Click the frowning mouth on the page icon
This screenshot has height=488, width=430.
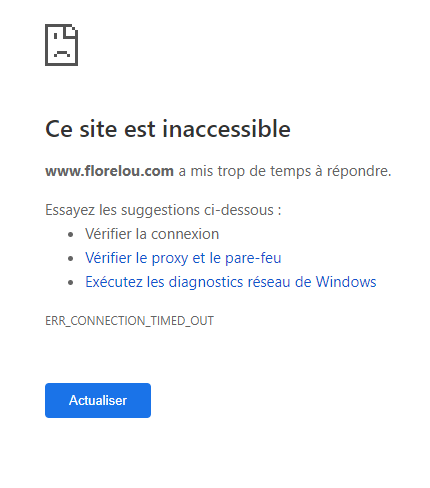pyautogui.click(x=62, y=54)
